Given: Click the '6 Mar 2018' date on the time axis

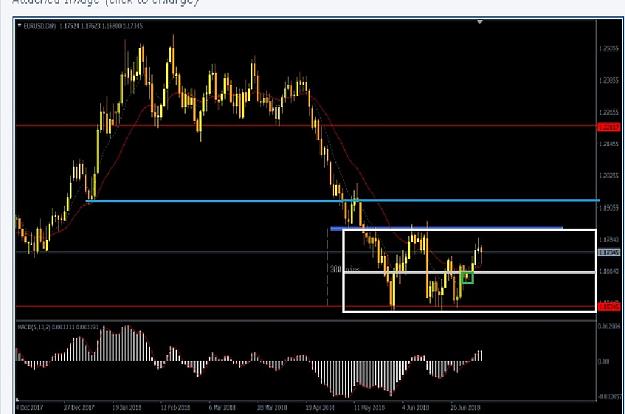Looking at the screenshot, I should click(x=222, y=408).
